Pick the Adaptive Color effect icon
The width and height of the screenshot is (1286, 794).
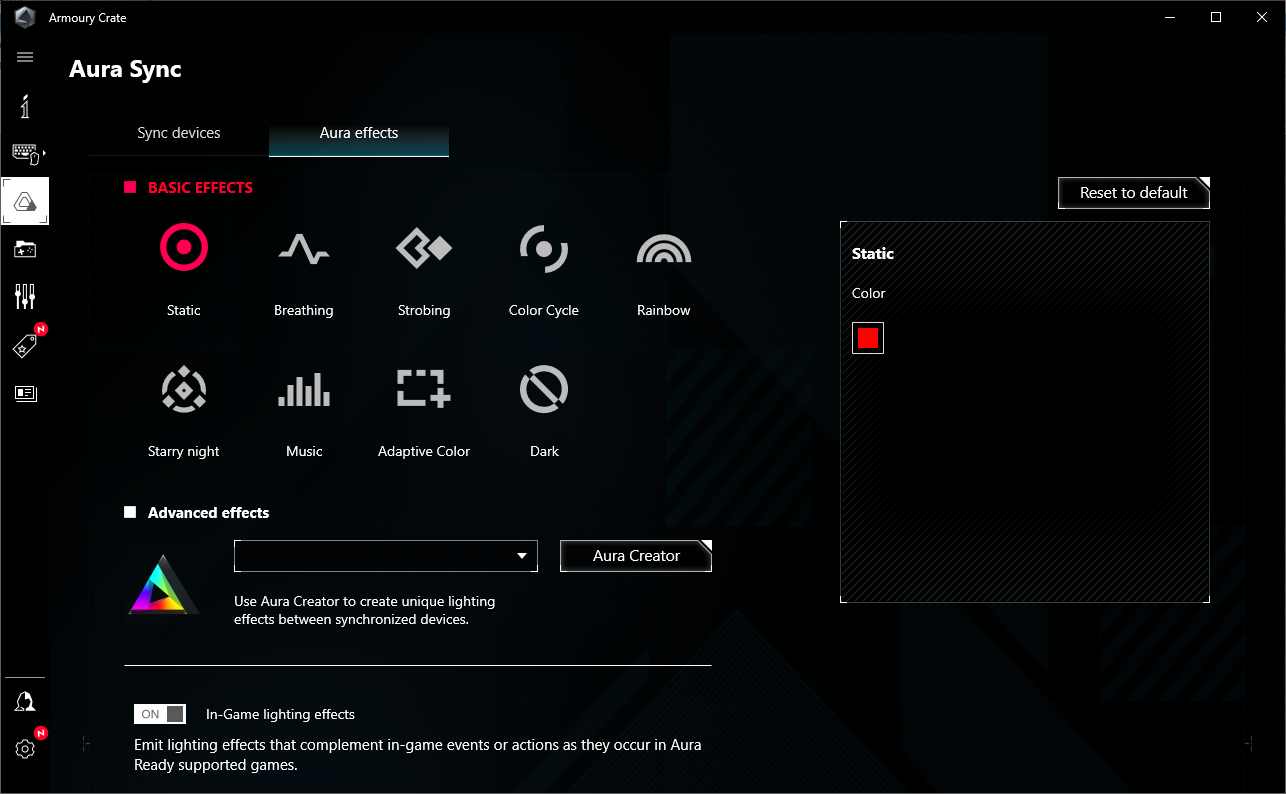pyautogui.click(x=424, y=389)
